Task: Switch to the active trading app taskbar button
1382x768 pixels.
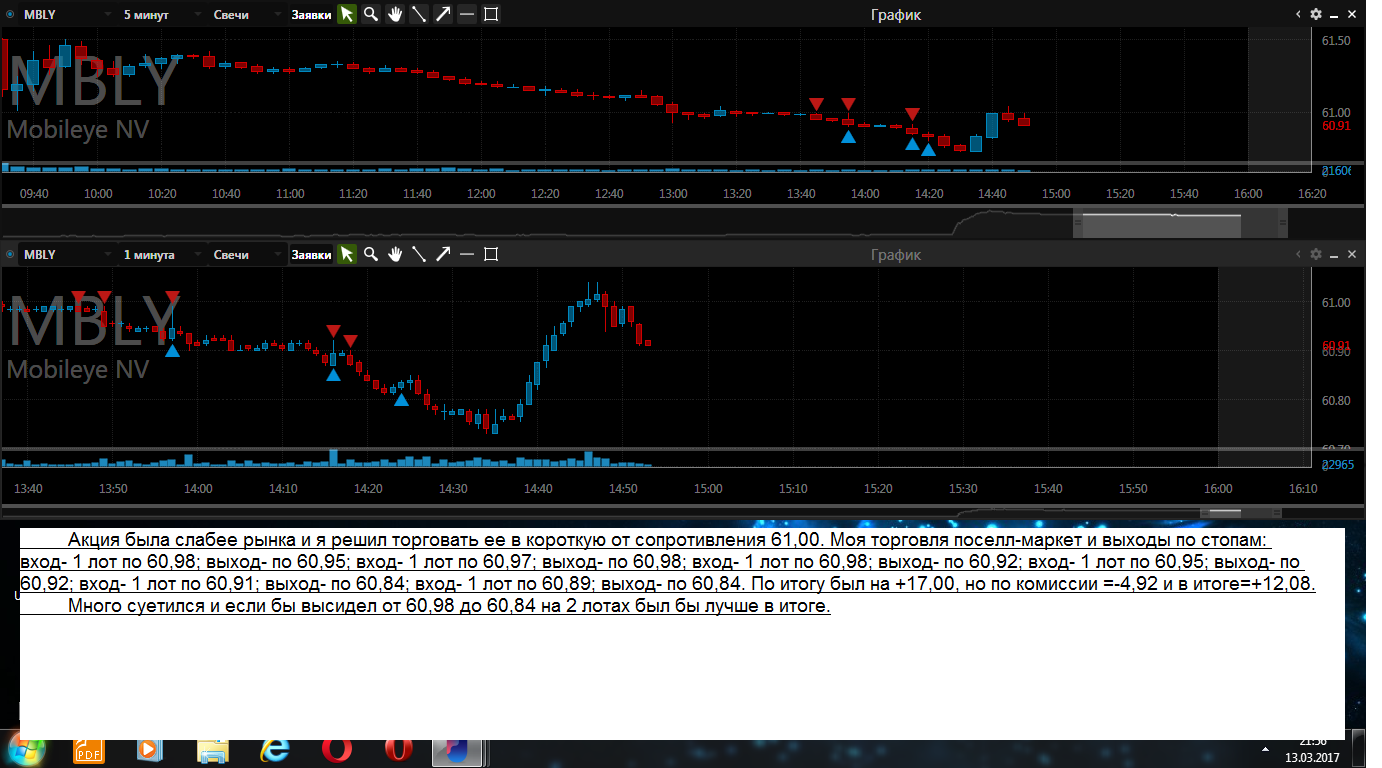Action: click(459, 750)
